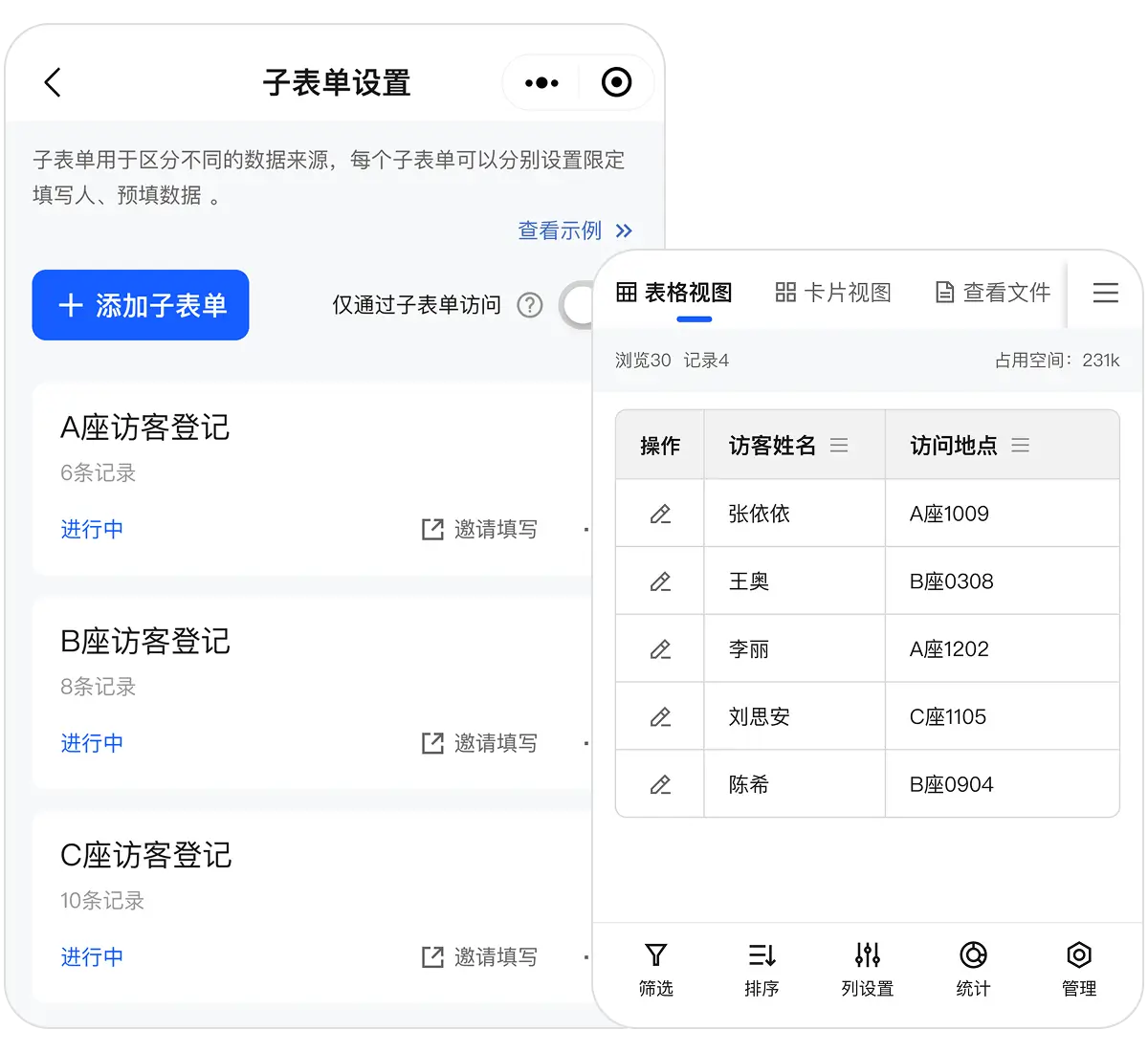The width and height of the screenshot is (1148, 1052).
Task: Select the cell B座0308
Action: (1003, 581)
